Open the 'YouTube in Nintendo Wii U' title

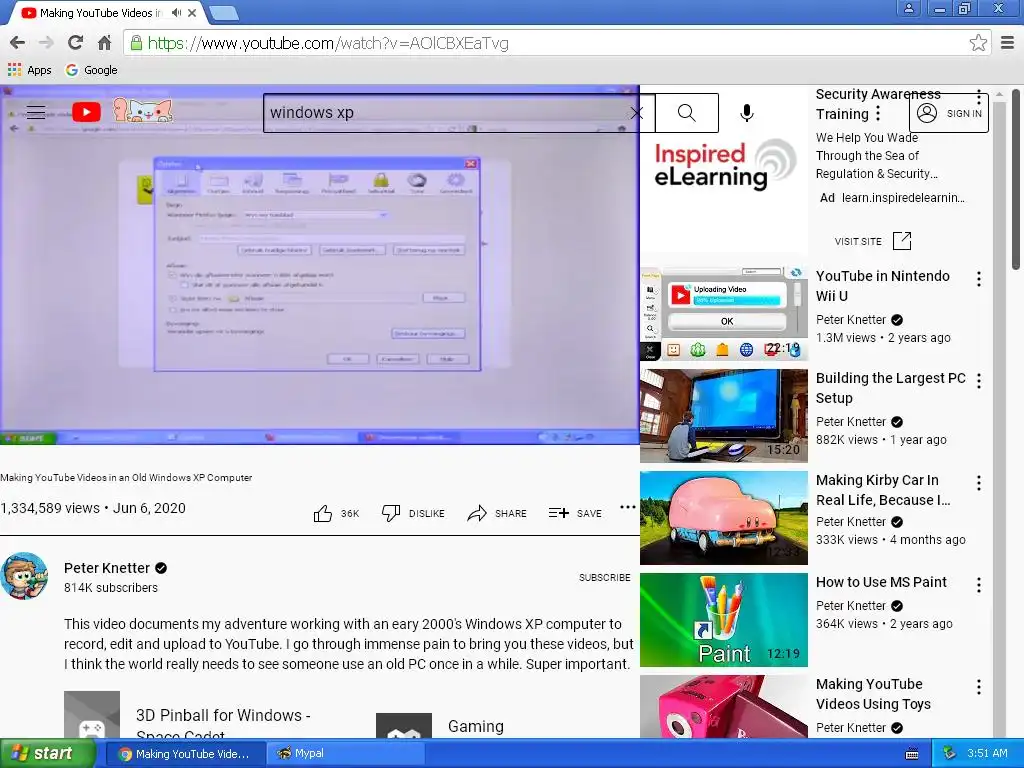pyautogui.click(x=882, y=286)
